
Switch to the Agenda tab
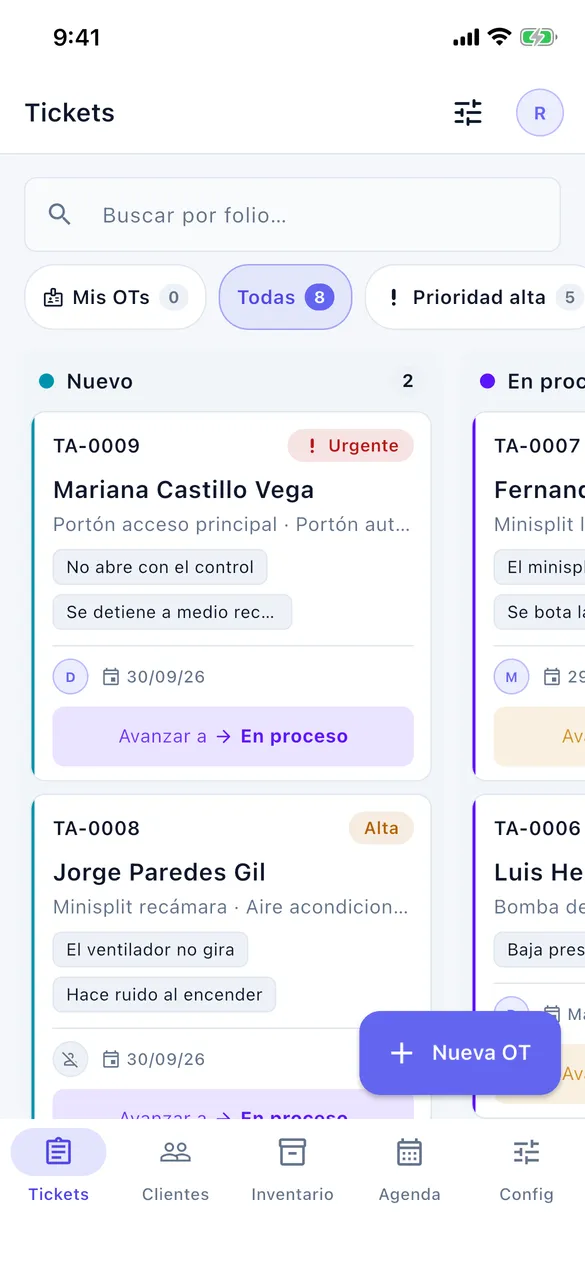point(409,1166)
